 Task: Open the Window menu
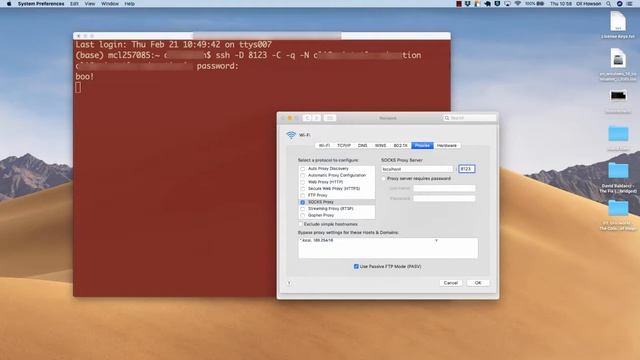(x=110, y=4)
